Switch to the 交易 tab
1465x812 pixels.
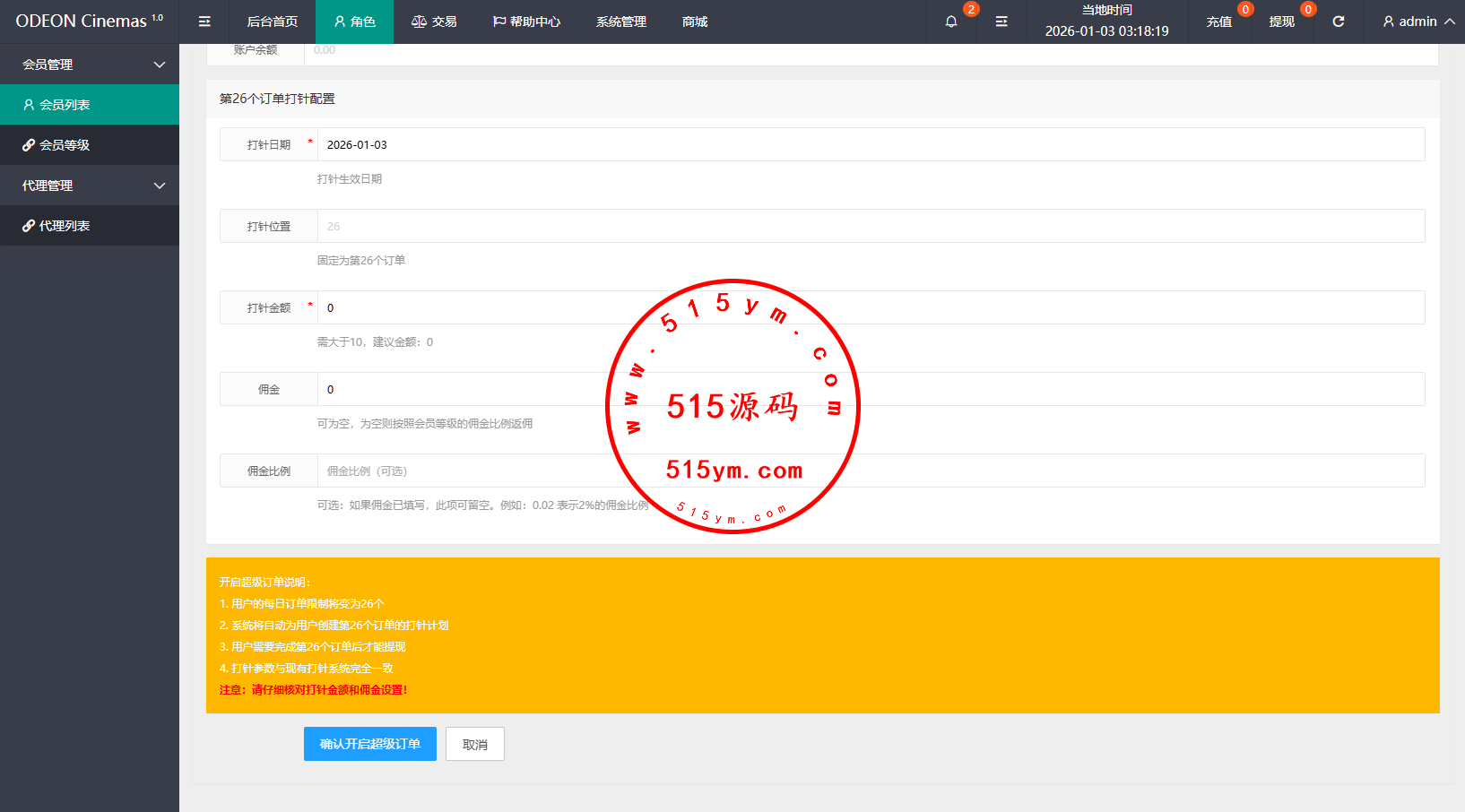pos(435,22)
